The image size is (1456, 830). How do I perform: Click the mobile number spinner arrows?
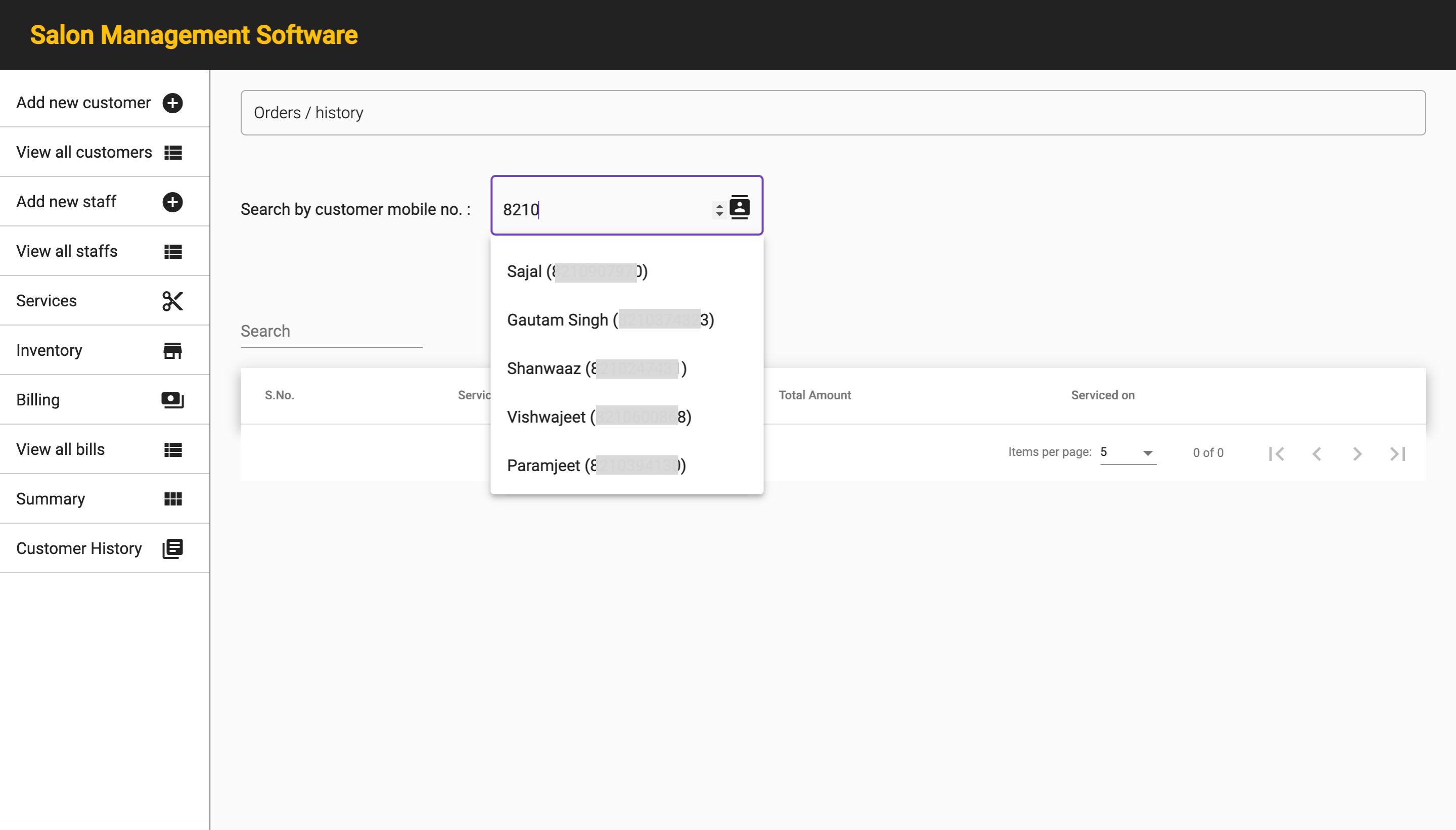click(719, 210)
